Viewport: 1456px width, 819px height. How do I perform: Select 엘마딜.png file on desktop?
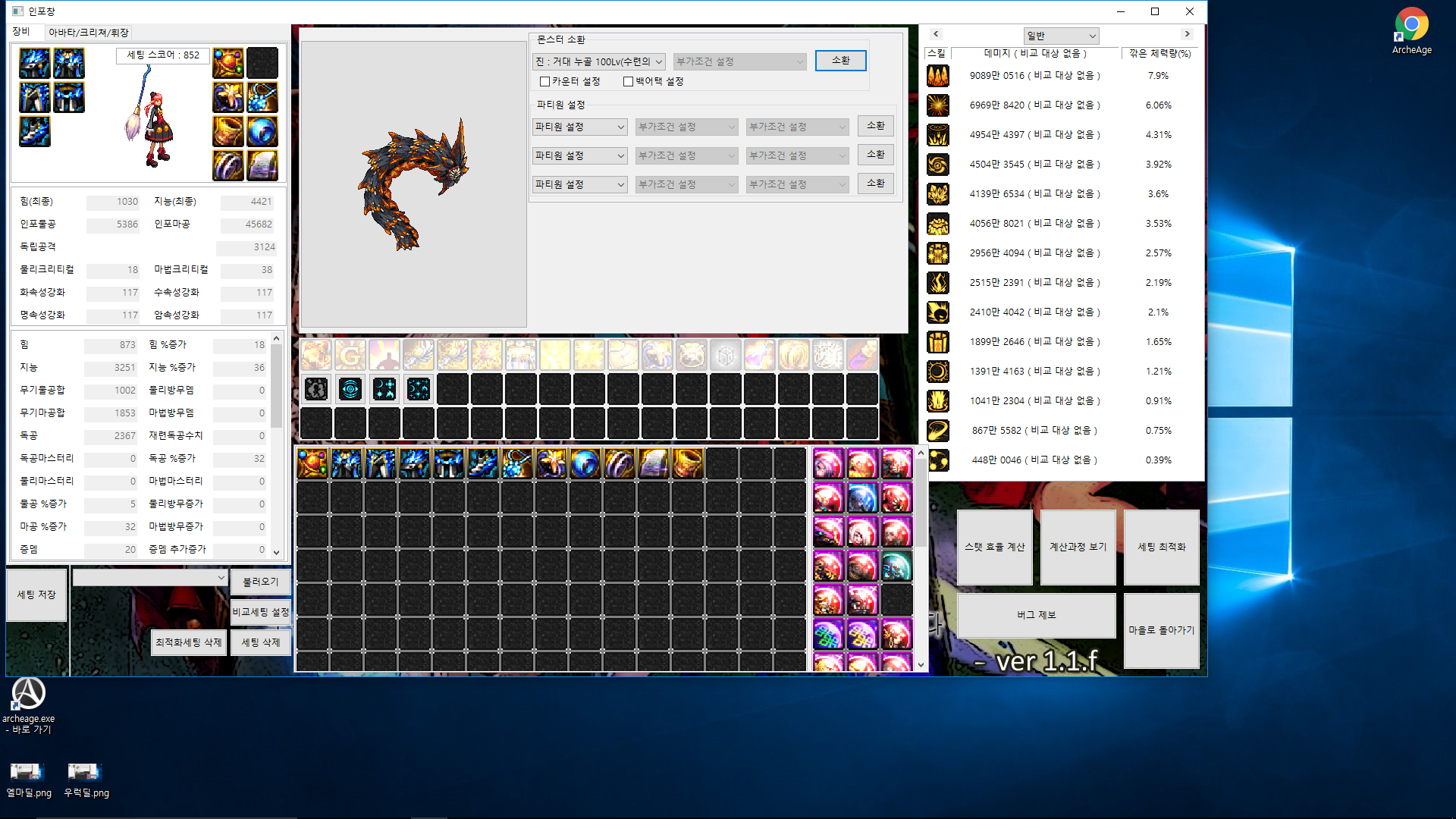click(29, 780)
